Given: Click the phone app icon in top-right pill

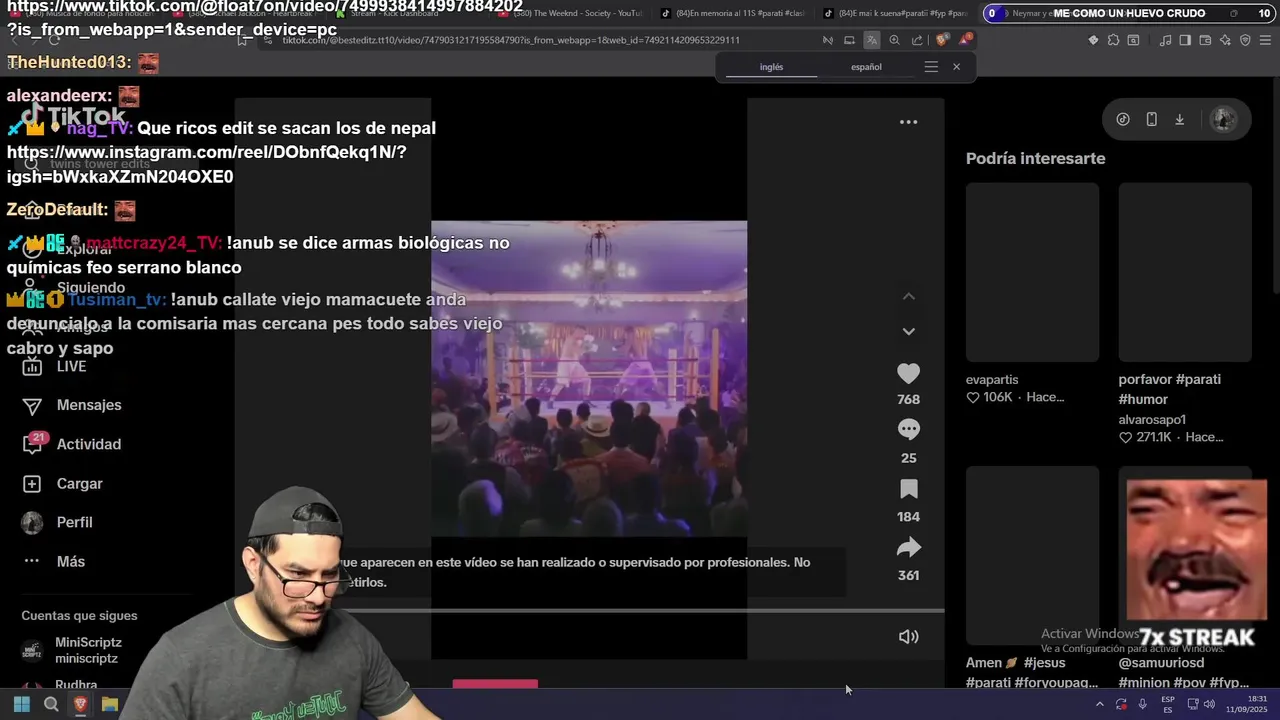Looking at the screenshot, I should [x=1151, y=119].
